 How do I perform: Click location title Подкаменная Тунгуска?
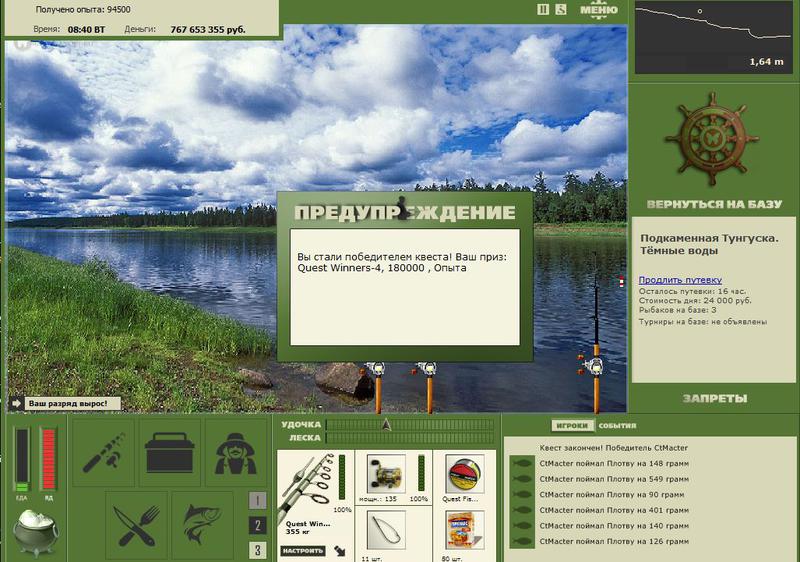[x=709, y=238]
